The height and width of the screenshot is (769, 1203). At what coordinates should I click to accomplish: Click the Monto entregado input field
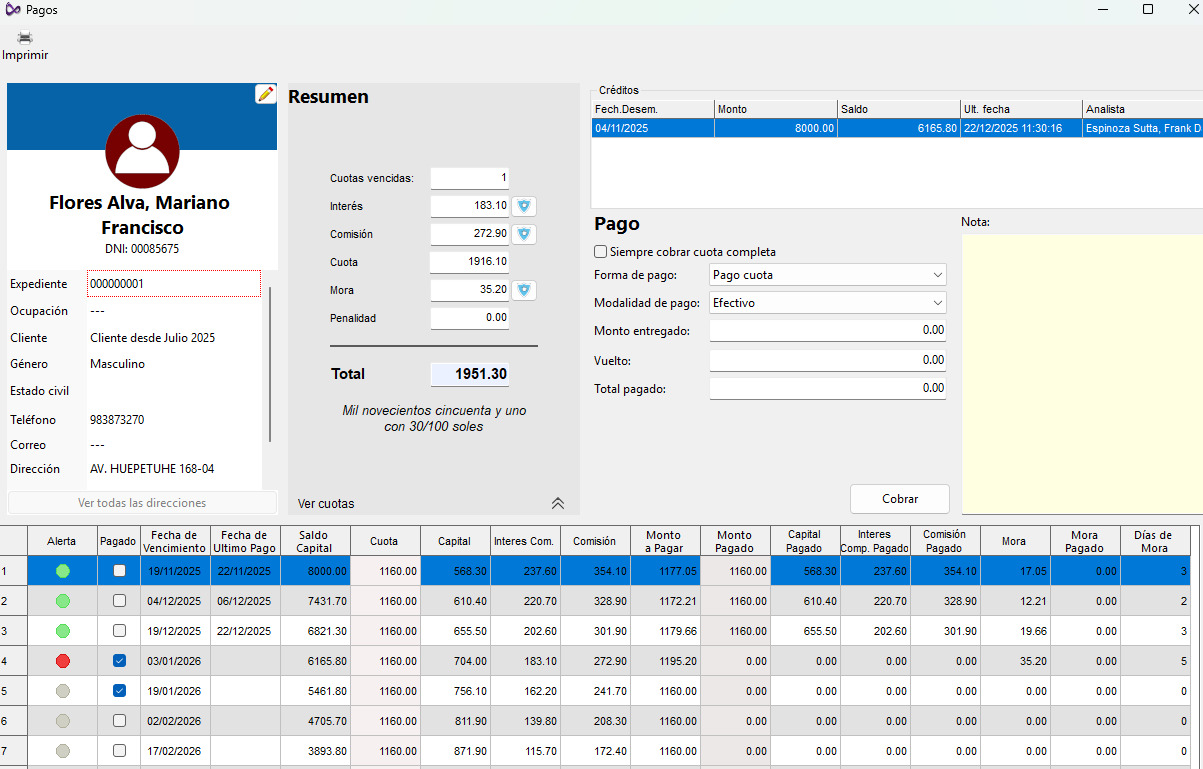click(827, 330)
